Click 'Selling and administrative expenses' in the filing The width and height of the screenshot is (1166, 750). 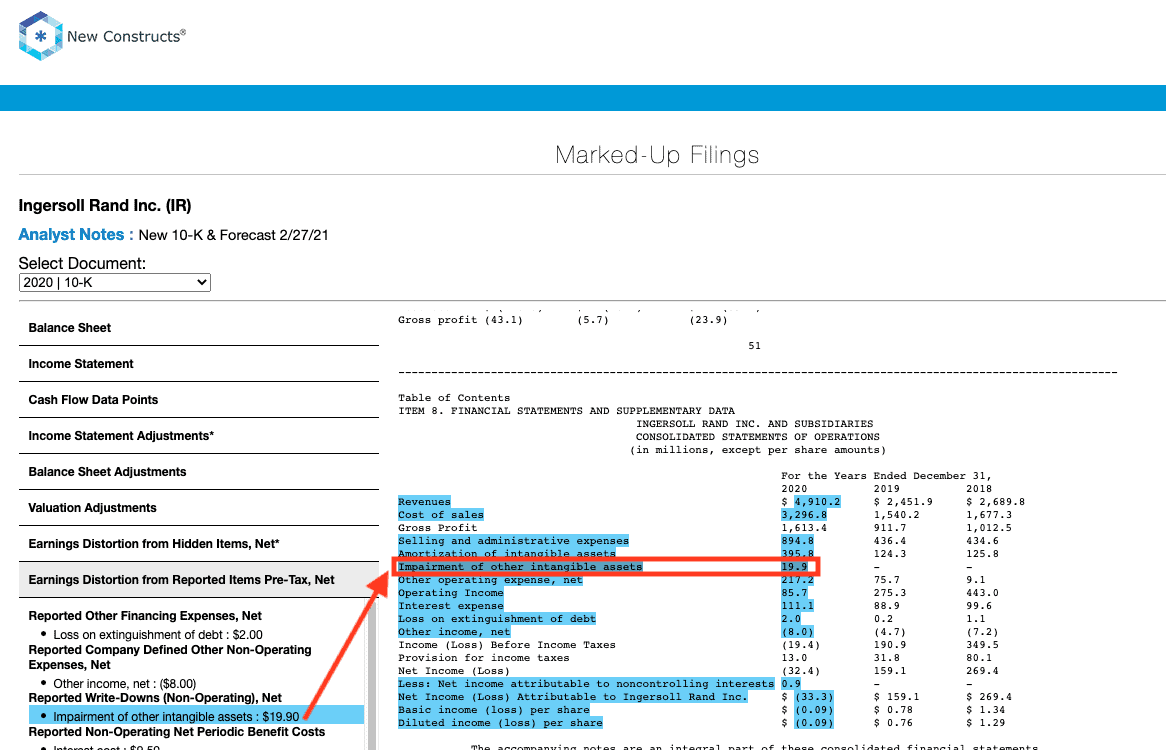point(513,540)
